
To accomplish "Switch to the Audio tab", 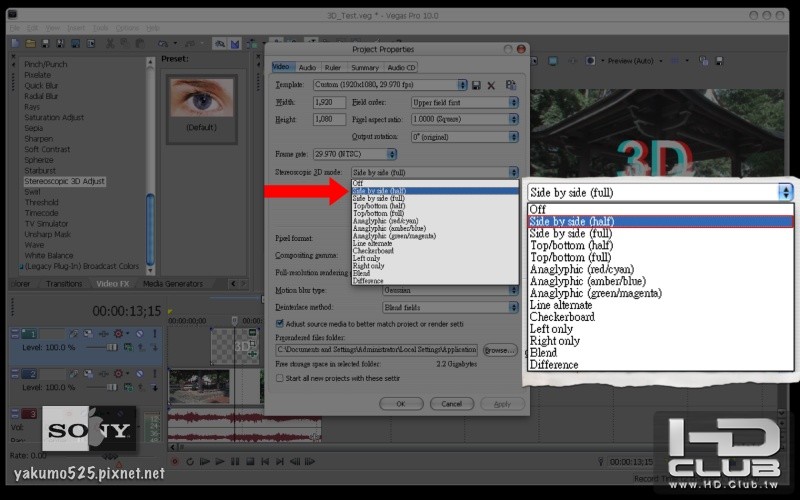I will pos(307,67).
